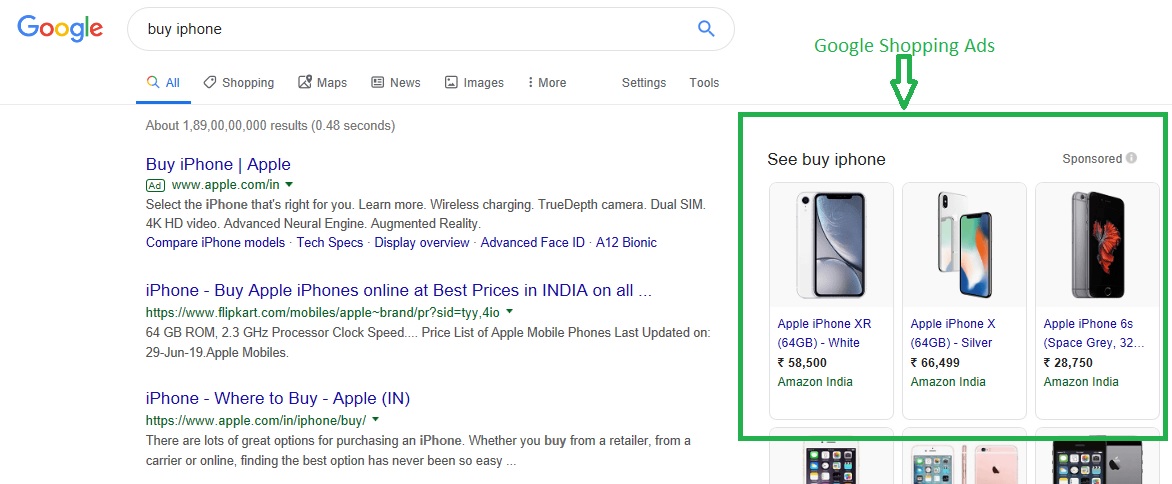Select the All tab
The width and height of the screenshot is (1172, 484).
coord(164,83)
